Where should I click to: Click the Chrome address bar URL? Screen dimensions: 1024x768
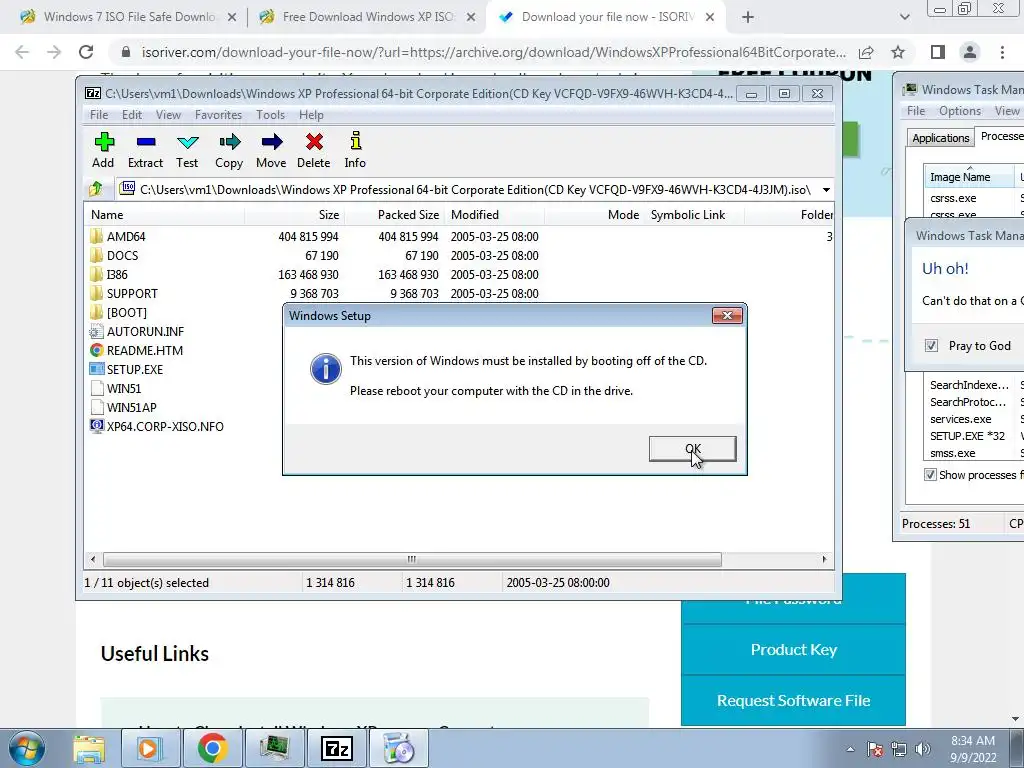493,52
